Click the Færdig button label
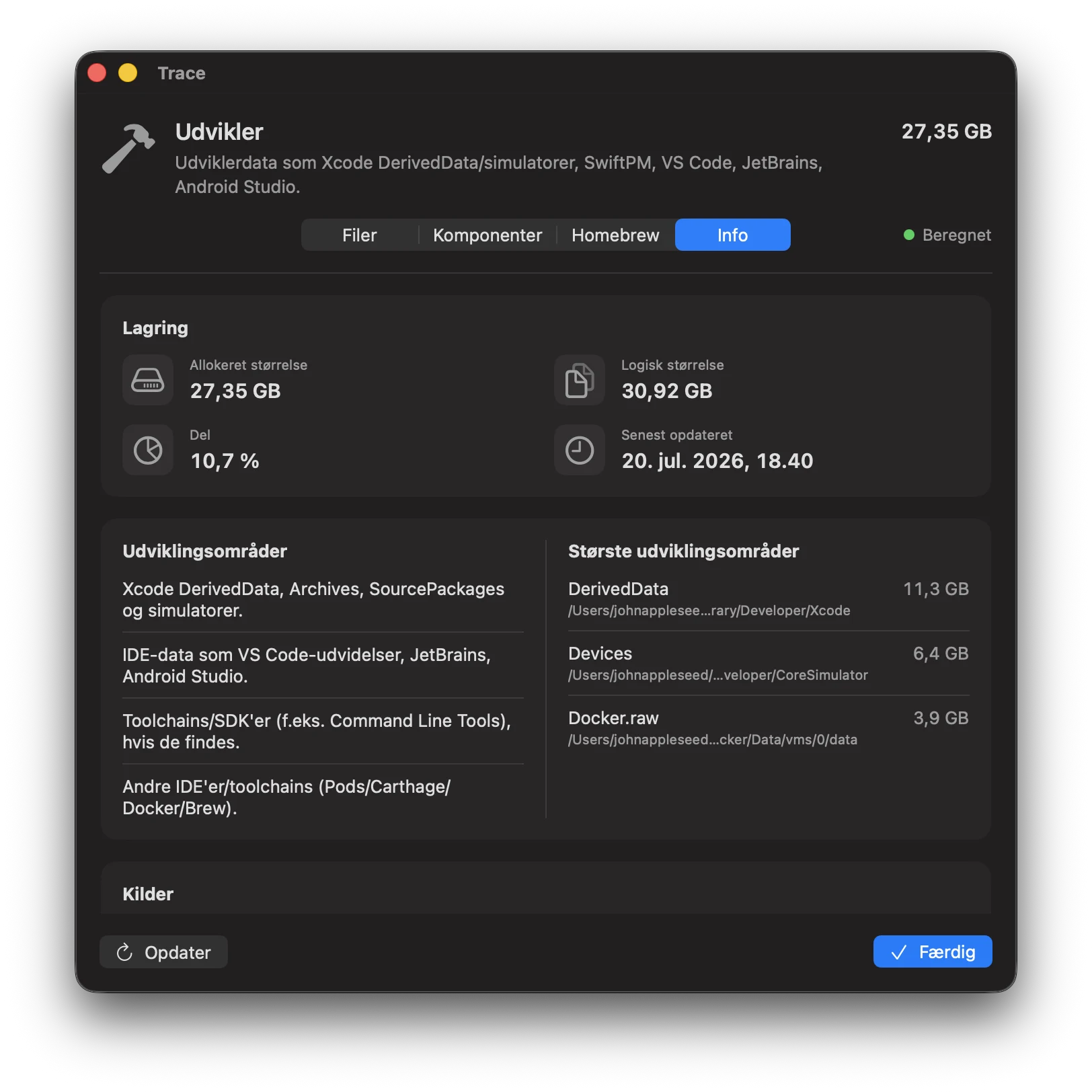 (x=947, y=952)
